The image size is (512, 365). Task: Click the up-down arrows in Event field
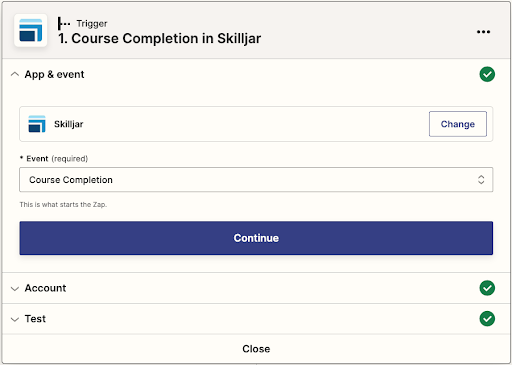(481, 180)
